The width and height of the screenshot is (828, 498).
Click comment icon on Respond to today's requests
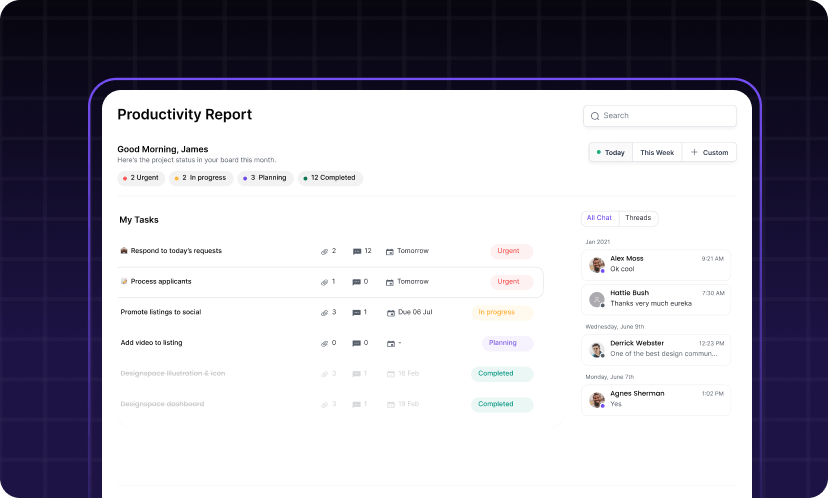[357, 251]
